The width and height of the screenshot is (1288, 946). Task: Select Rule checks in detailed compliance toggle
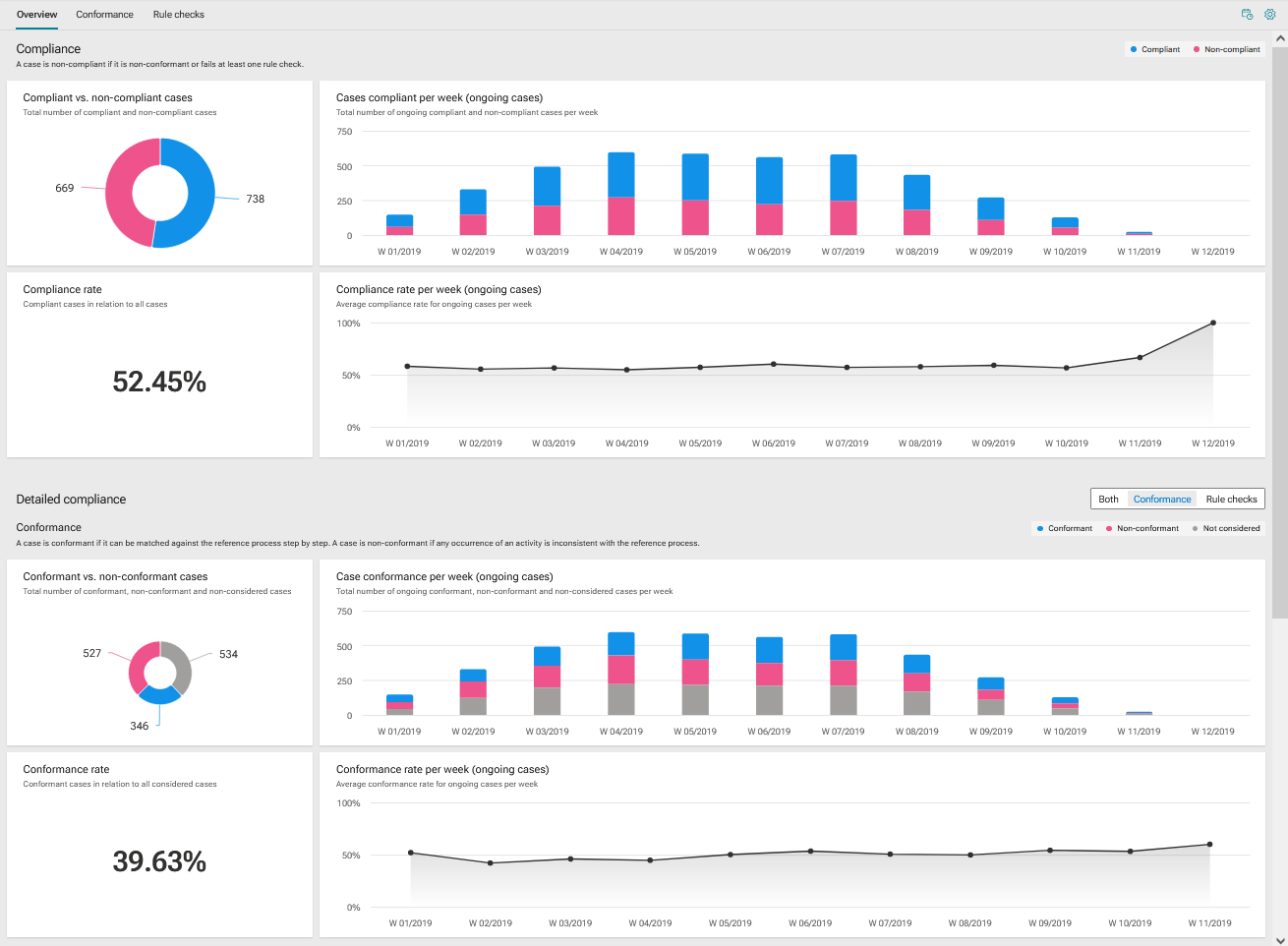click(x=1231, y=499)
